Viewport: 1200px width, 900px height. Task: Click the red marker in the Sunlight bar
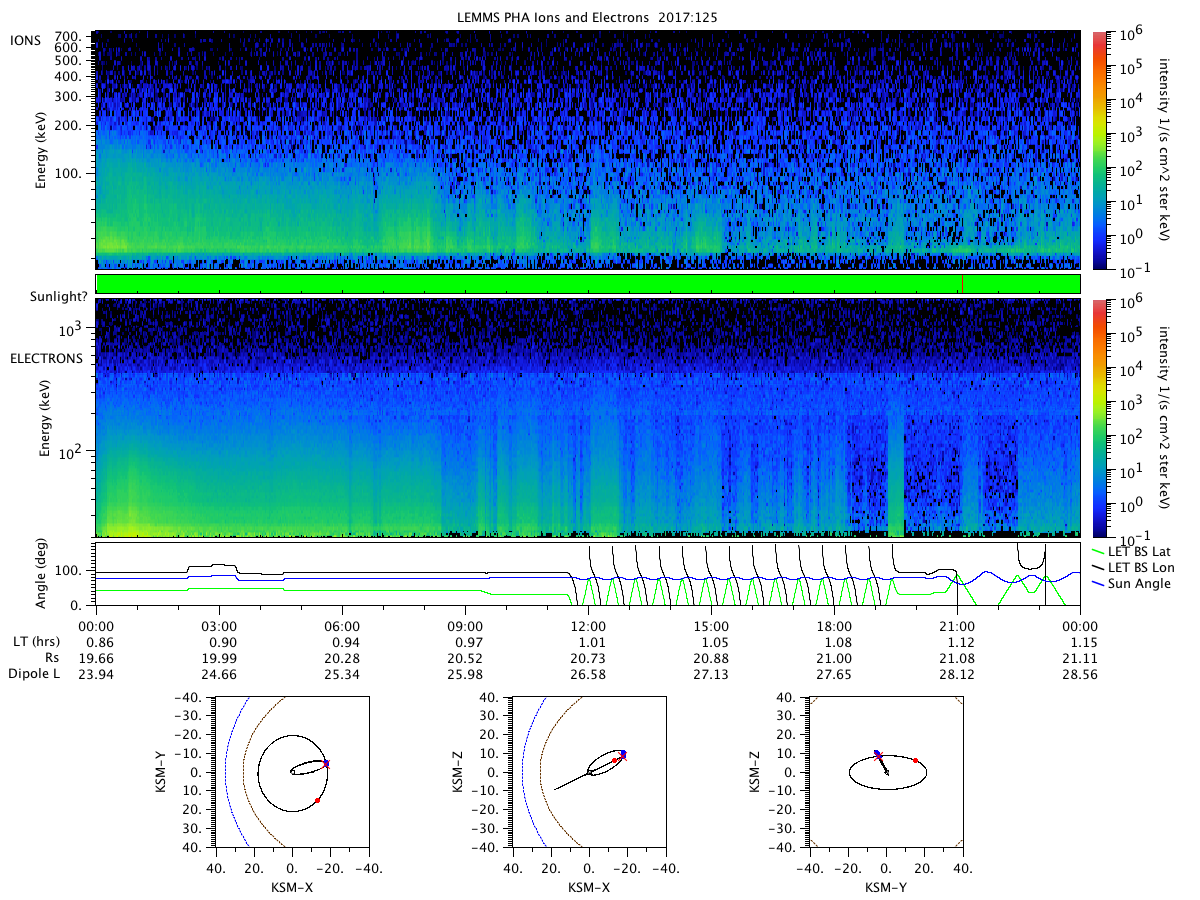pyautogui.click(x=962, y=284)
